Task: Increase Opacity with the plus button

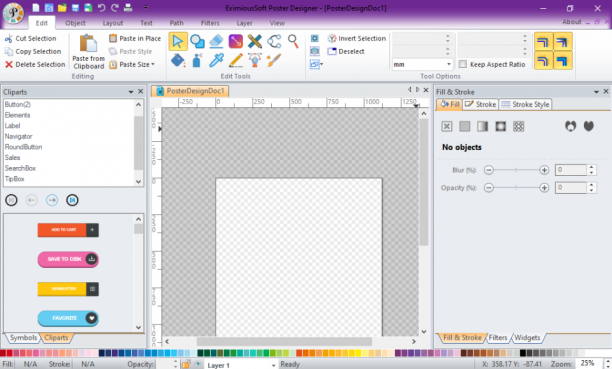Action: 544,188
